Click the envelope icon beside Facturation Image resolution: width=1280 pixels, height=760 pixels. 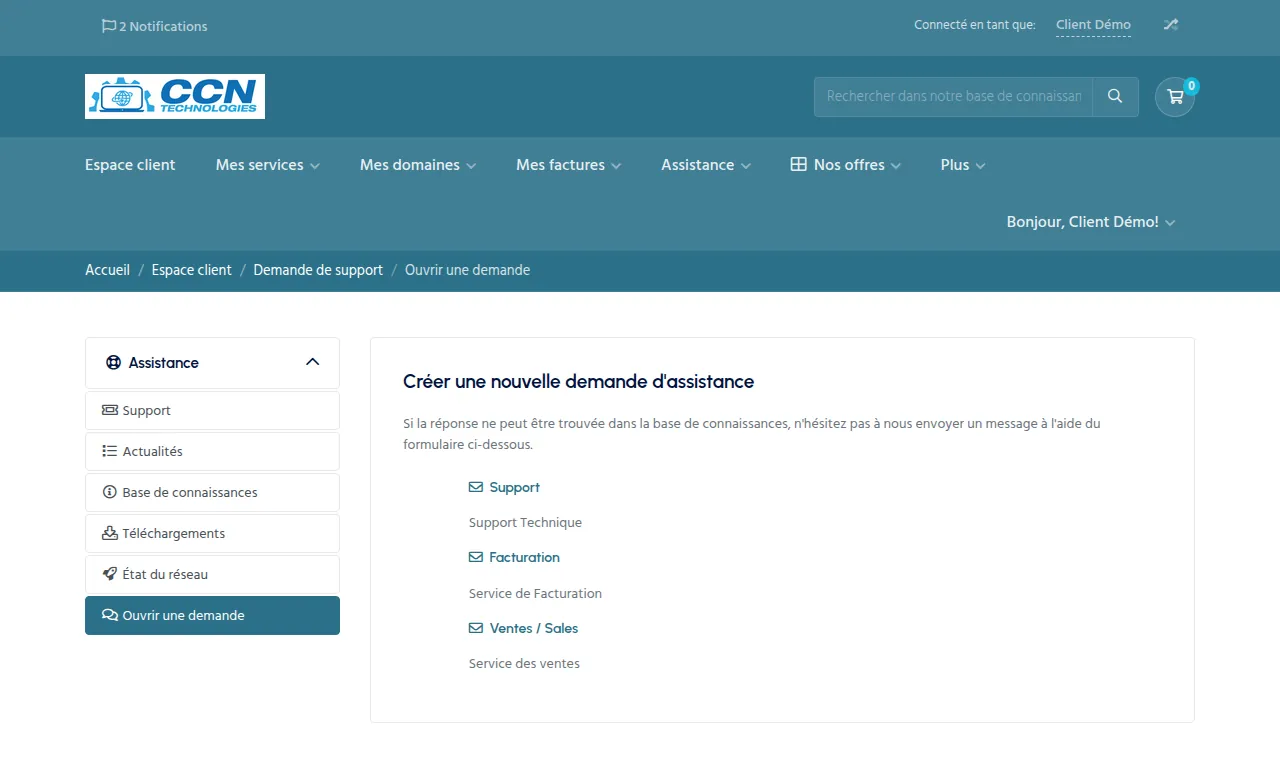tap(476, 558)
